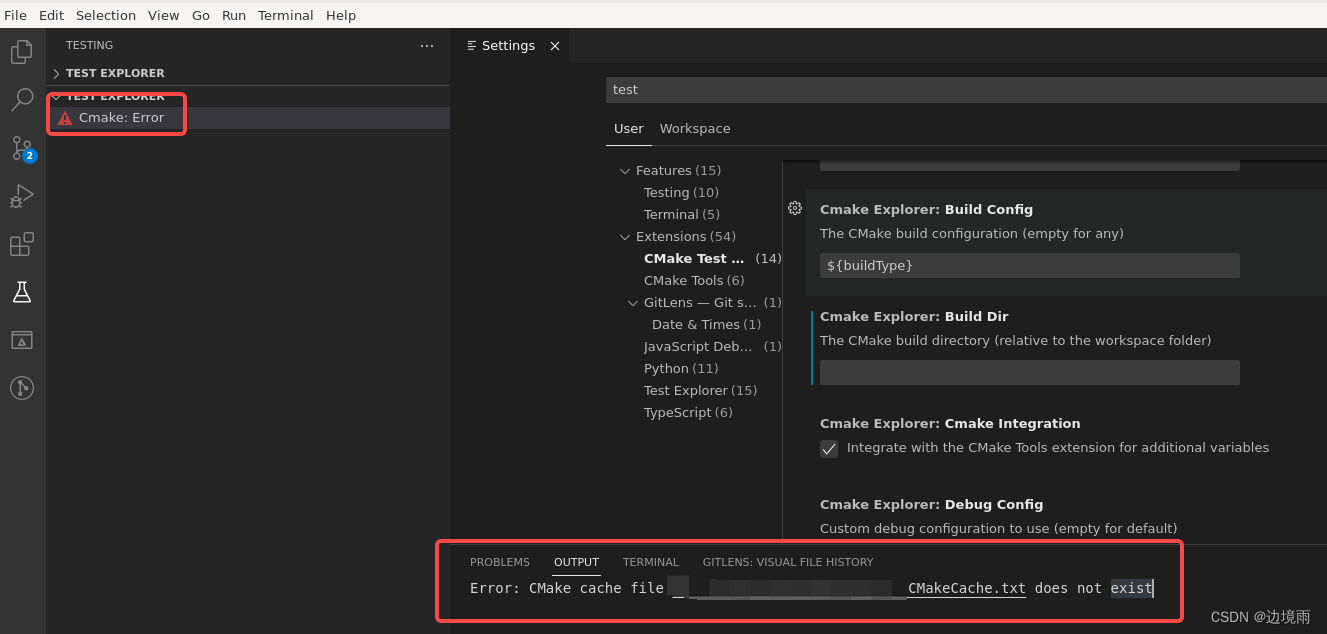Open the Extensions view icon
1327x634 pixels.
tap(21, 244)
